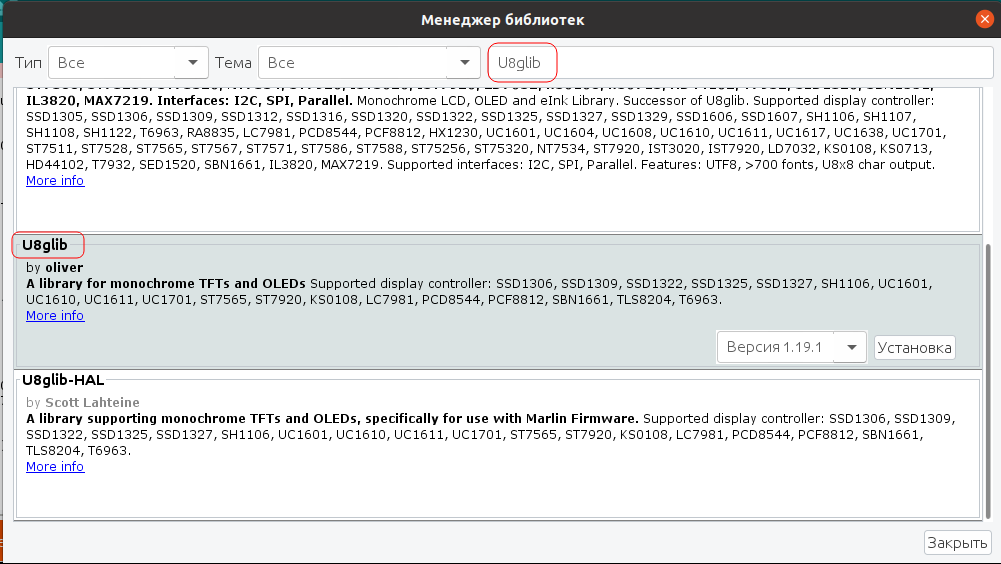Viewport: 1001px width, 564px height.
Task: Click the arrow button of the Тема combo box
Action: pyautogui.click(x=463, y=62)
